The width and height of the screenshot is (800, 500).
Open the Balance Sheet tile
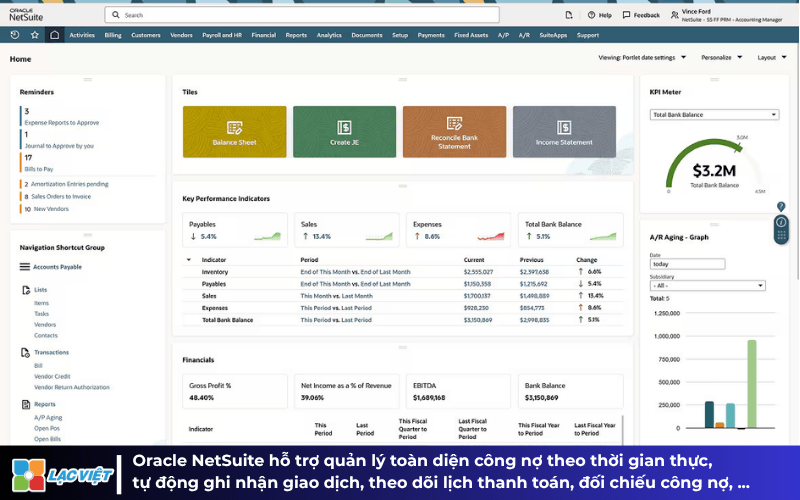click(235, 132)
